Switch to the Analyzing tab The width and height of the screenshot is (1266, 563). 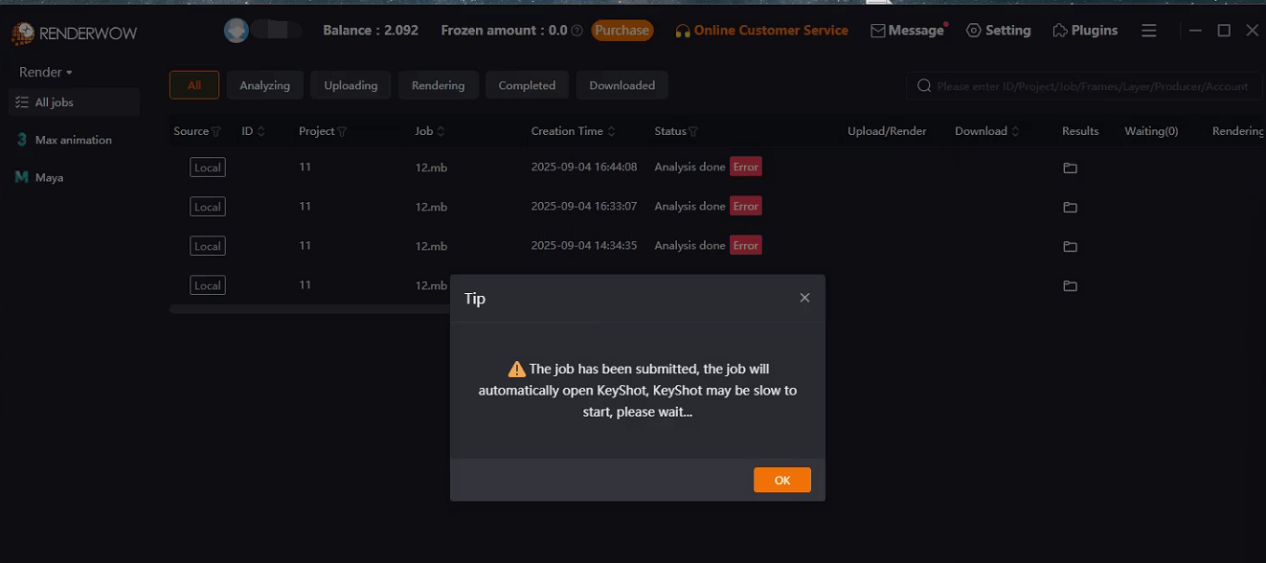pos(265,85)
